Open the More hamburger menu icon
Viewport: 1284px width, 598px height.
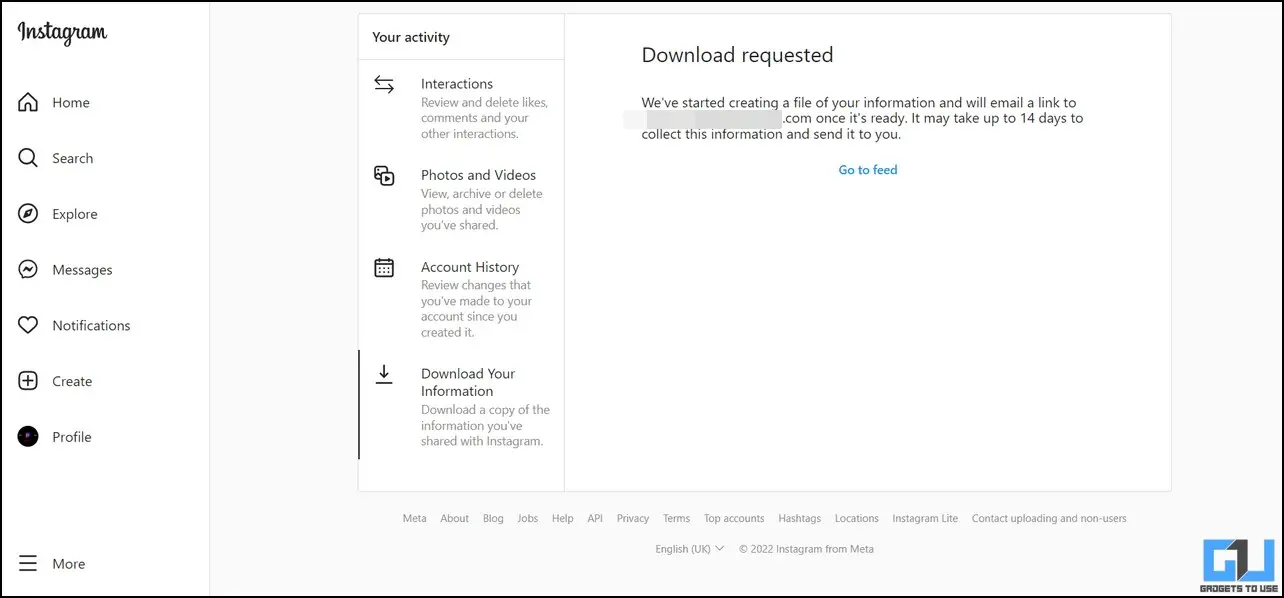(x=28, y=564)
